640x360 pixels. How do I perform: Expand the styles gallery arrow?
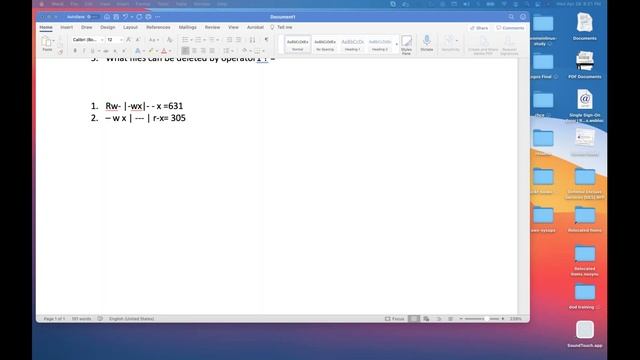[x=396, y=44]
